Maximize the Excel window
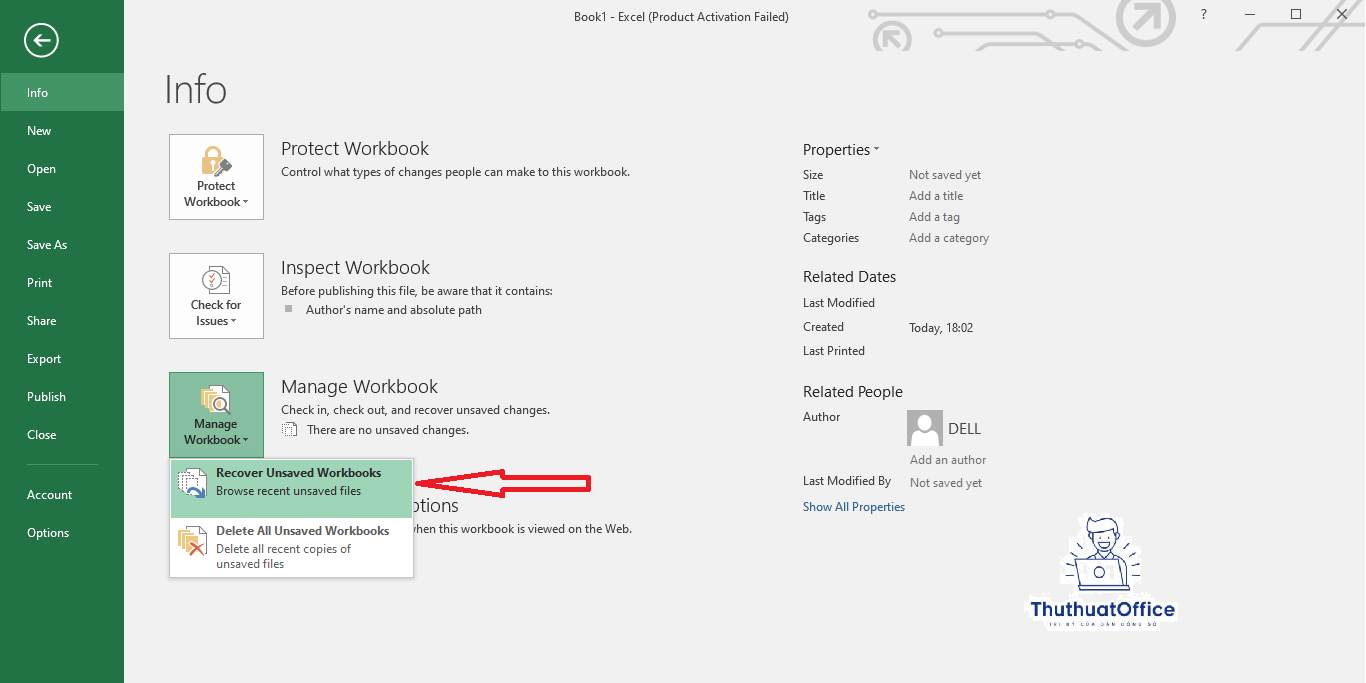 pyautogui.click(x=1296, y=14)
